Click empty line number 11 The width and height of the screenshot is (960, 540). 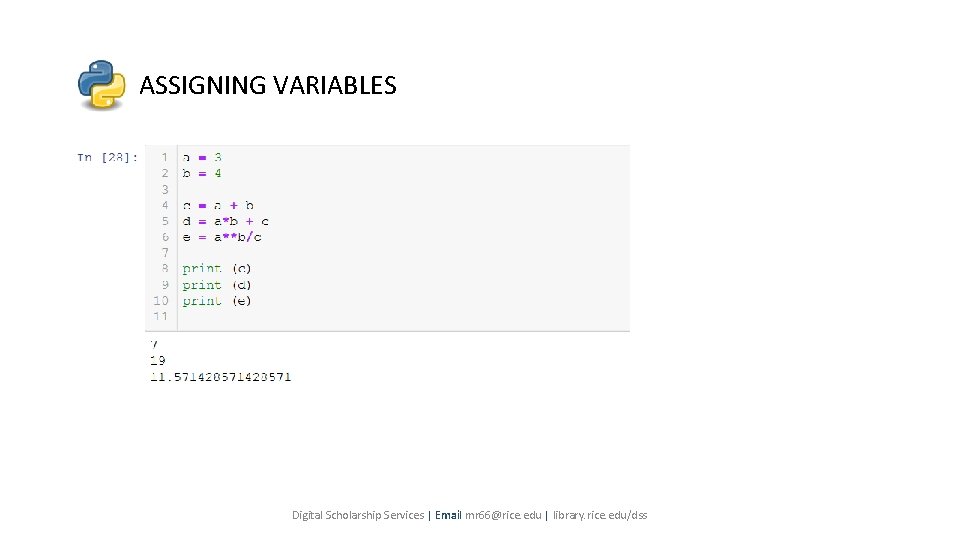tap(160, 317)
